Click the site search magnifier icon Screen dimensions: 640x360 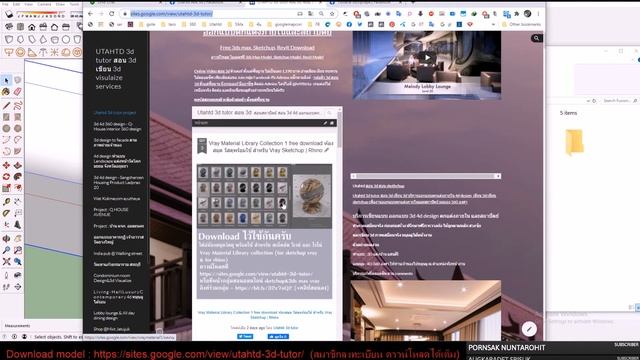[x=536, y=38]
